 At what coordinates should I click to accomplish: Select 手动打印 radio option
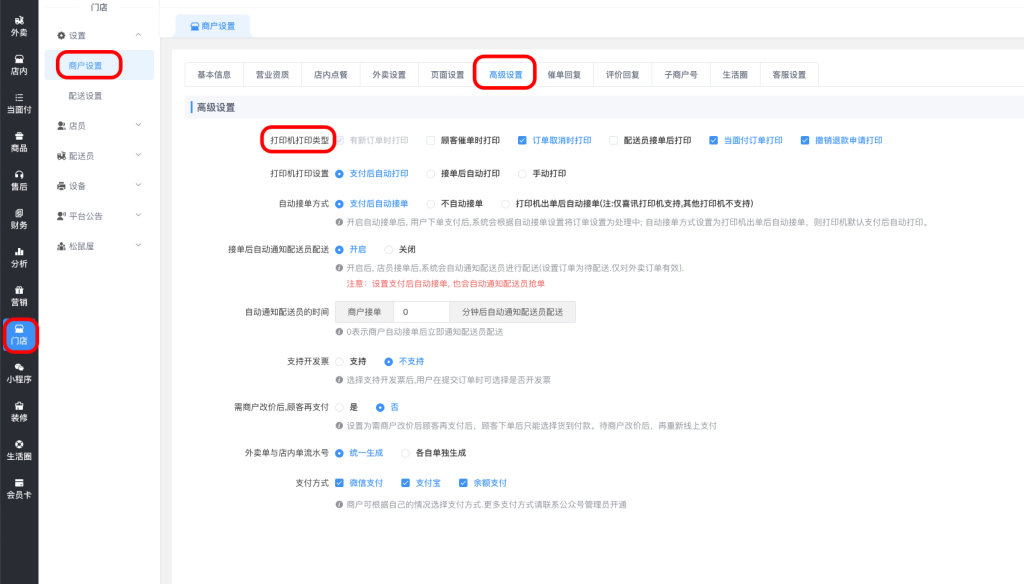(523, 173)
